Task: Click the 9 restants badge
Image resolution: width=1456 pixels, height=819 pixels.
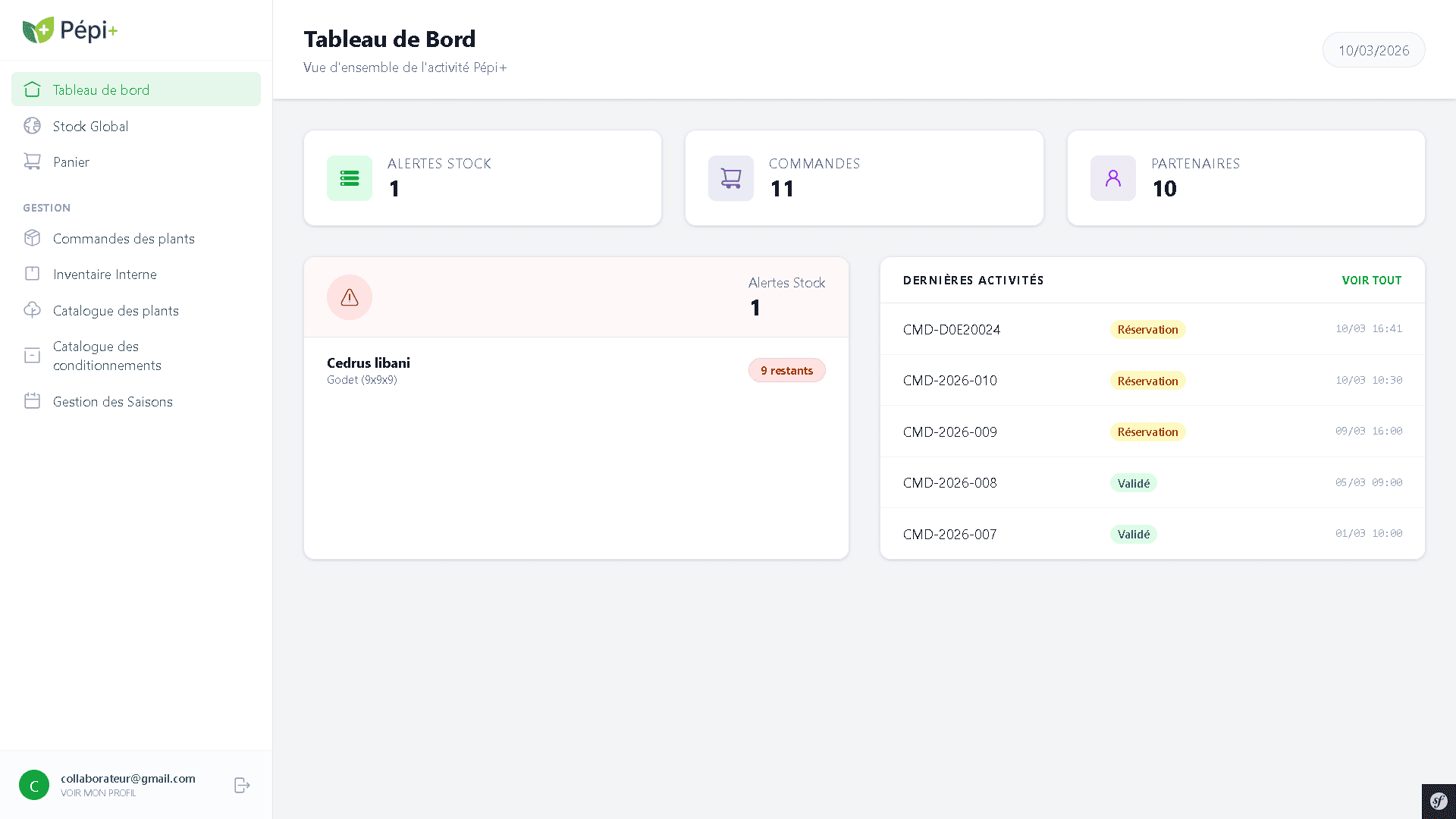Action: pyautogui.click(x=786, y=370)
